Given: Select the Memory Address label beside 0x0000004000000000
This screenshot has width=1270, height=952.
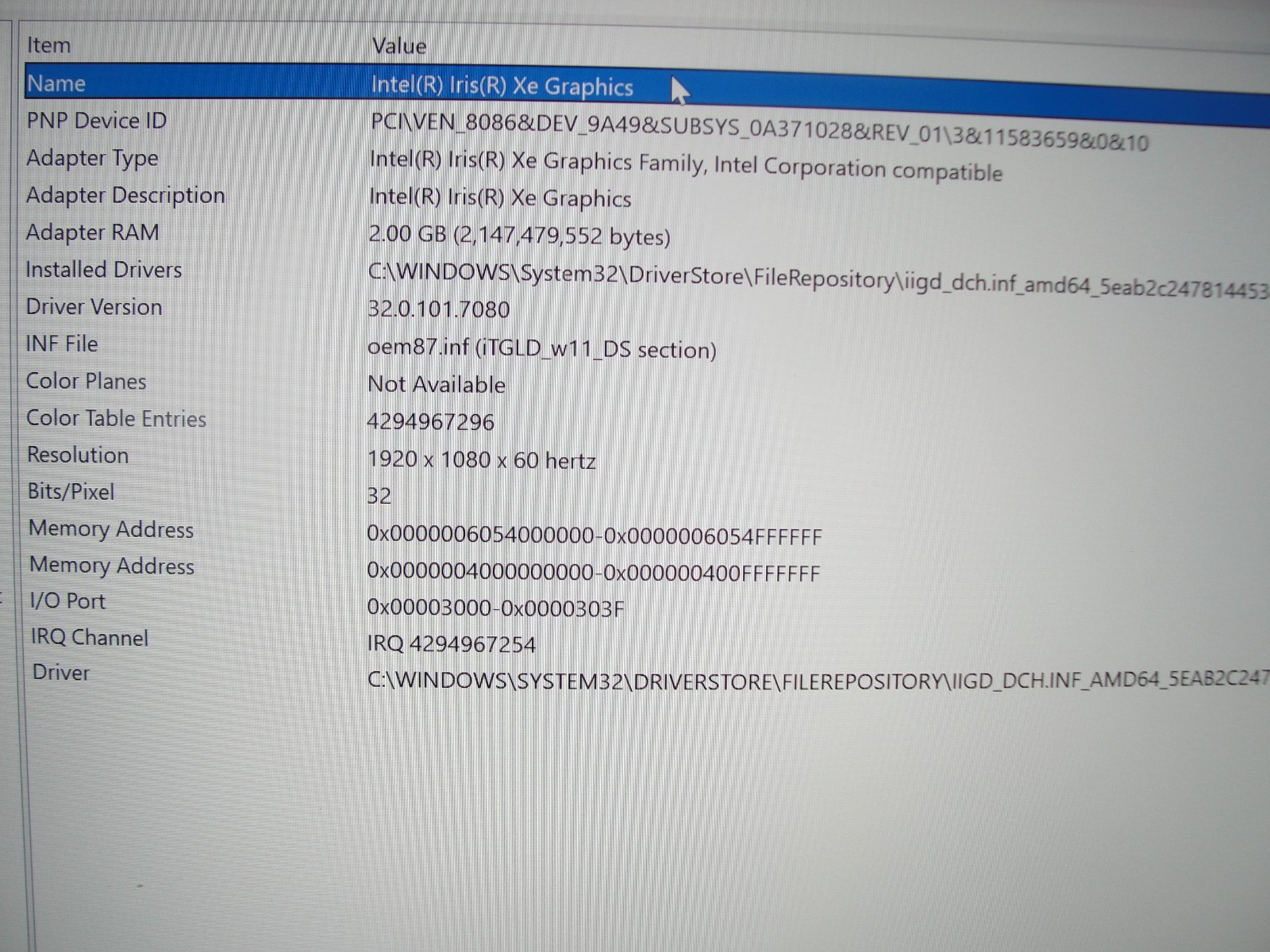Looking at the screenshot, I should coord(112,566).
